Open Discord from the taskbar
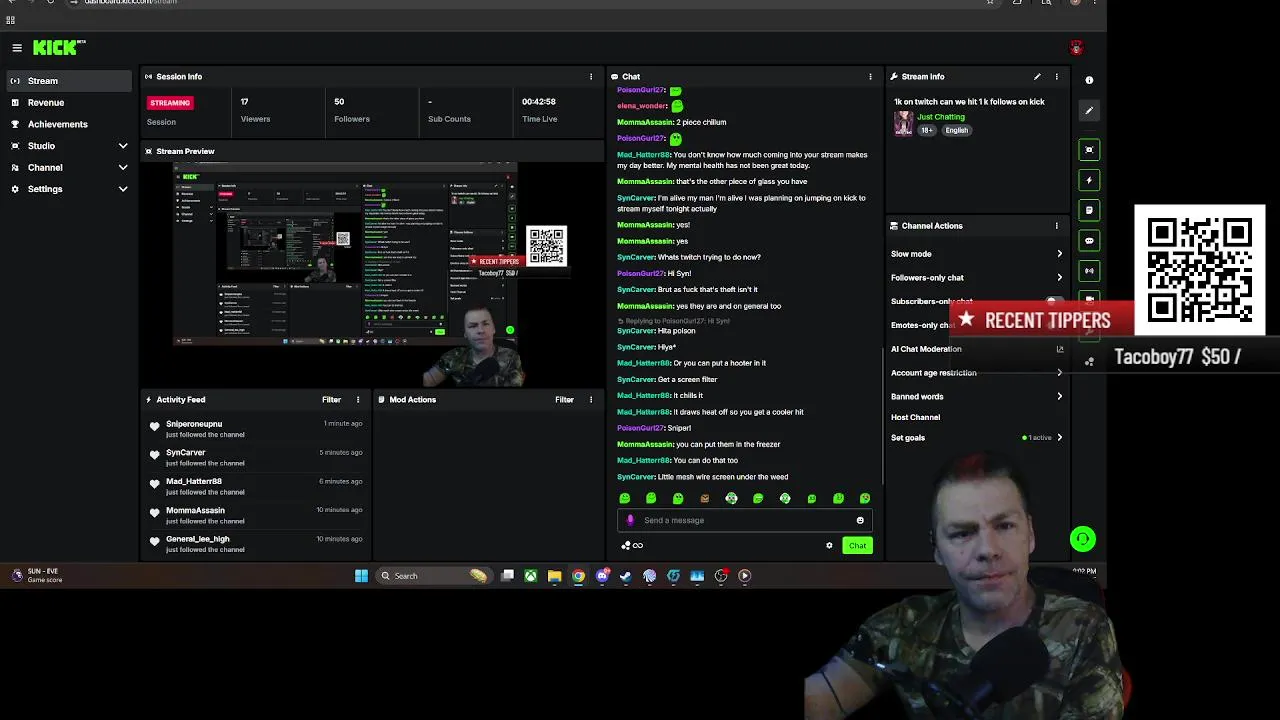 pos(602,576)
